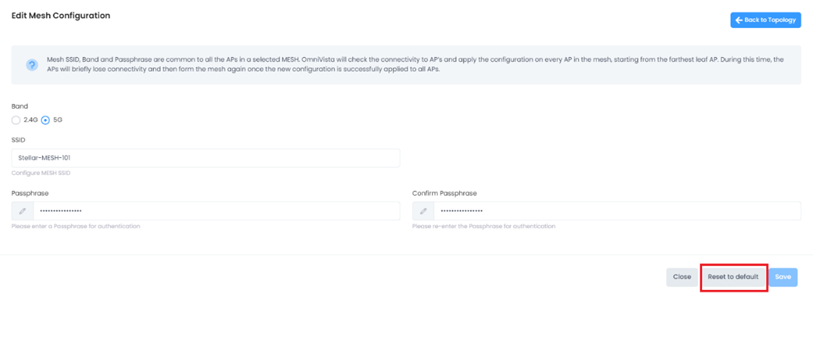Click into the Passphrase input field
The height and width of the screenshot is (362, 813).
coord(217,211)
